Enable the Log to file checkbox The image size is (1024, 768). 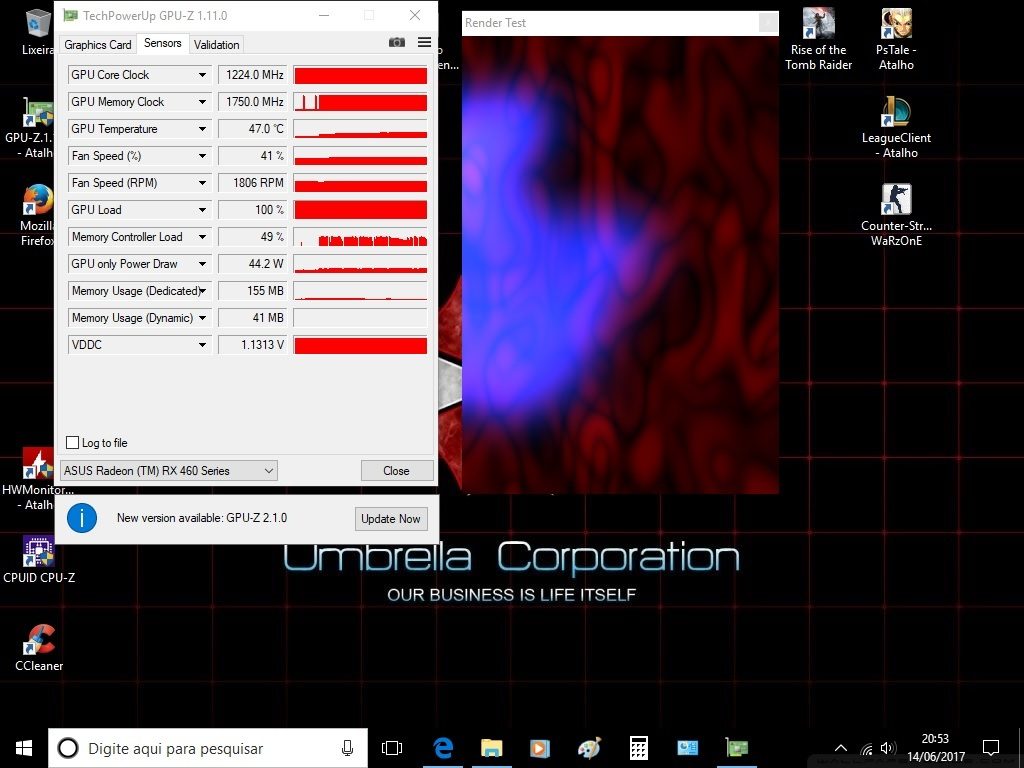(x=72, y=443)
